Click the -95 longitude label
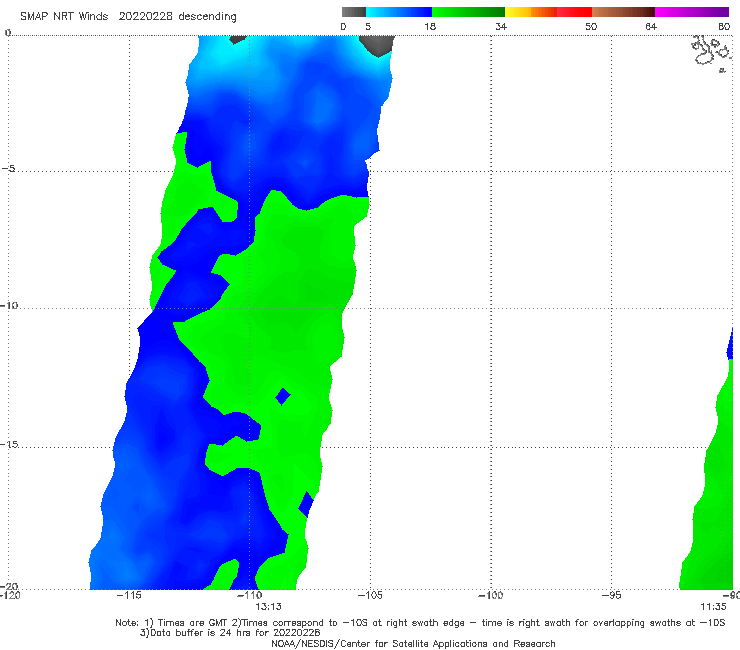740x650 pixels. point(611,595)
